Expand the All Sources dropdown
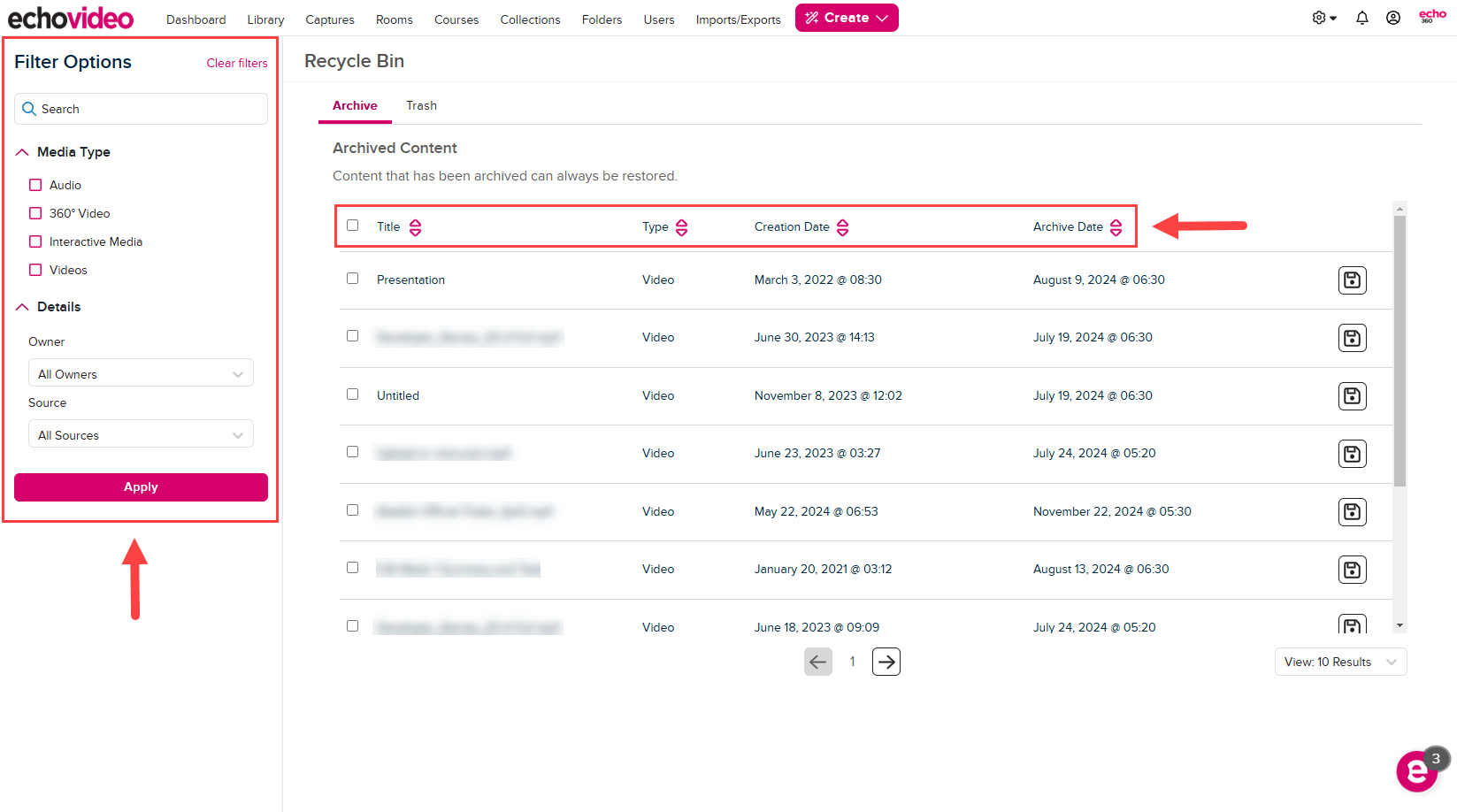The width and height of the screenshot is (1457, 812). tap(141, 435)
